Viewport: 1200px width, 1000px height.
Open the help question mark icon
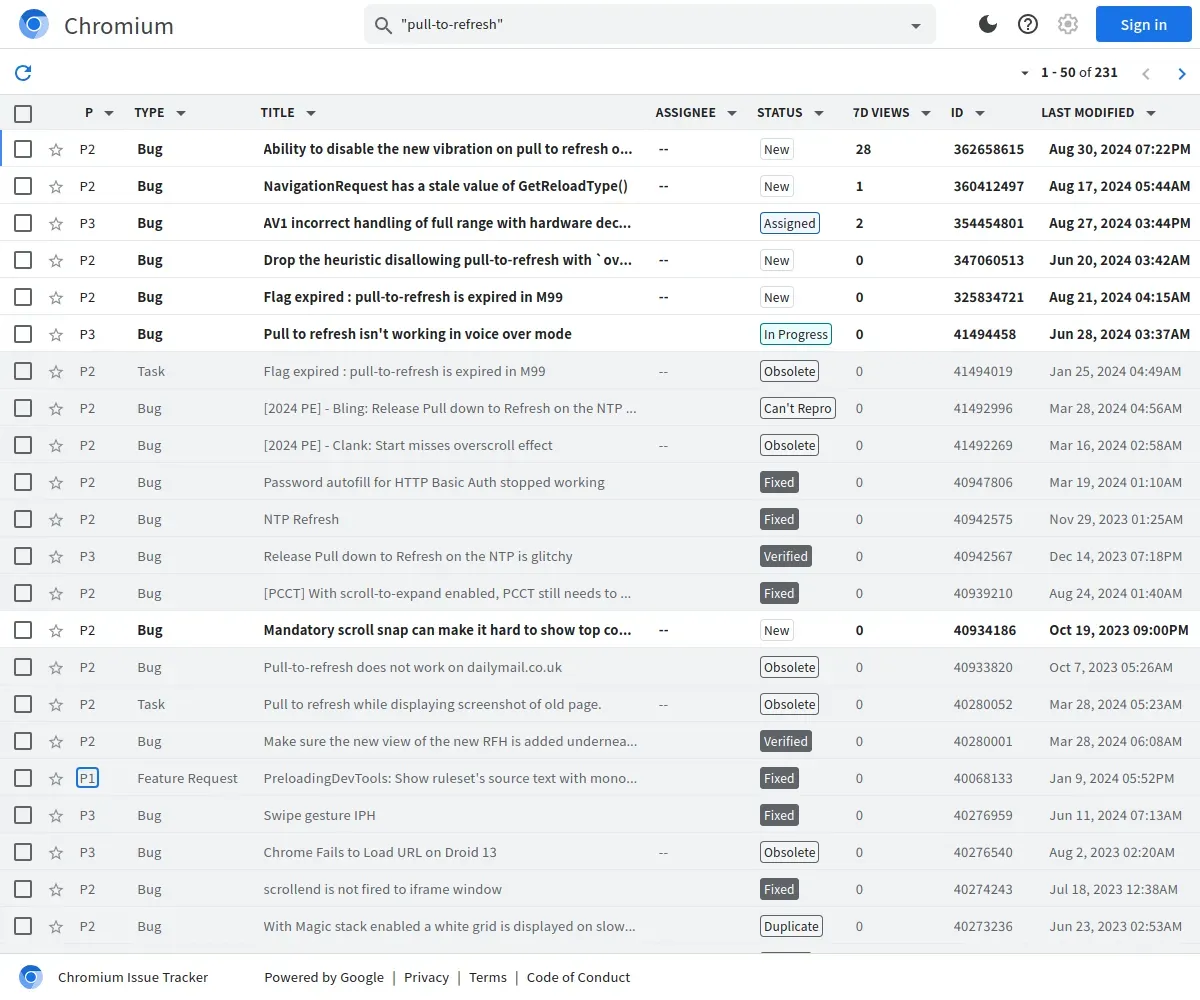coord(1028,24)
